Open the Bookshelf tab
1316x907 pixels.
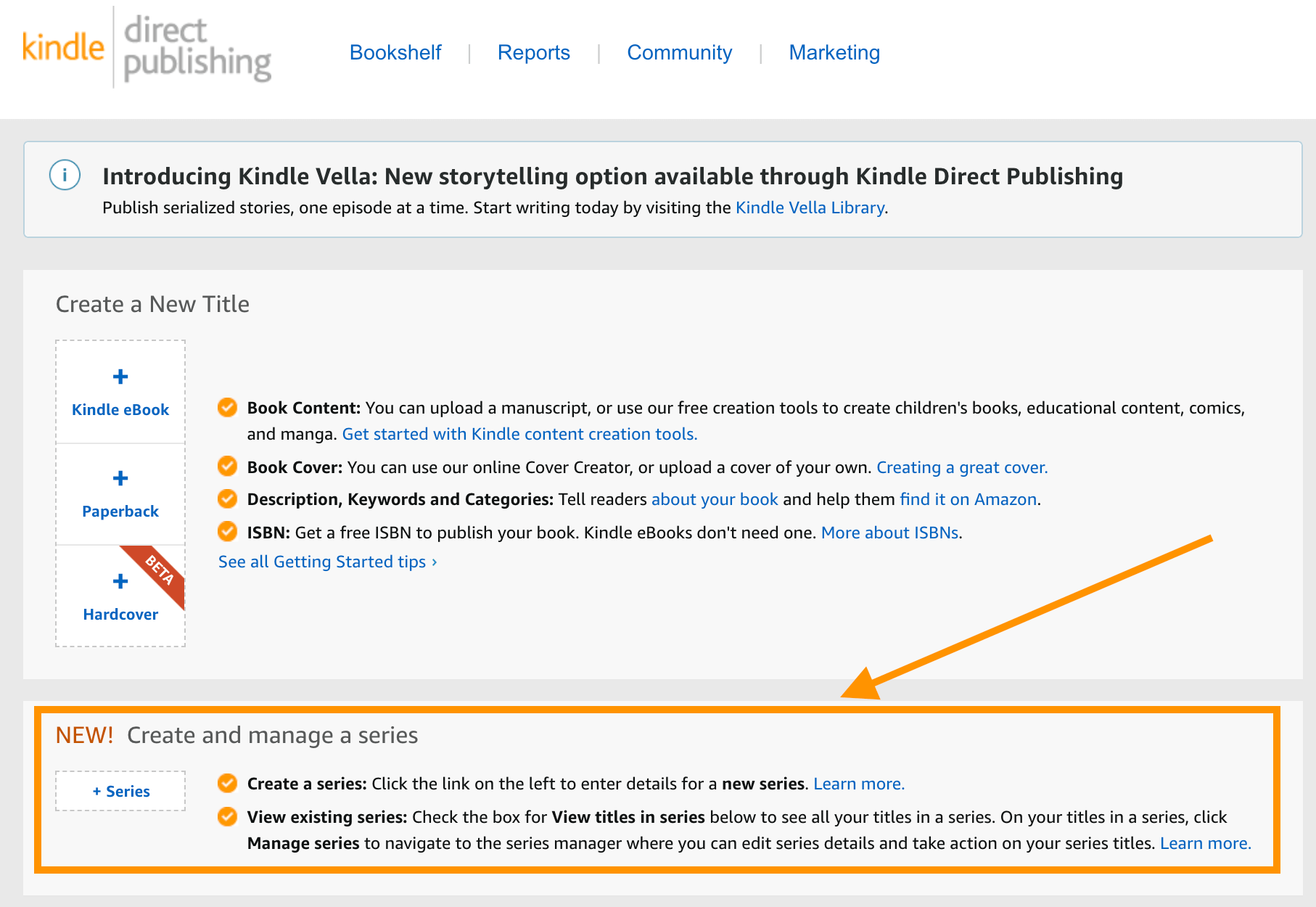pyautogui.click(x=395, y=52)
